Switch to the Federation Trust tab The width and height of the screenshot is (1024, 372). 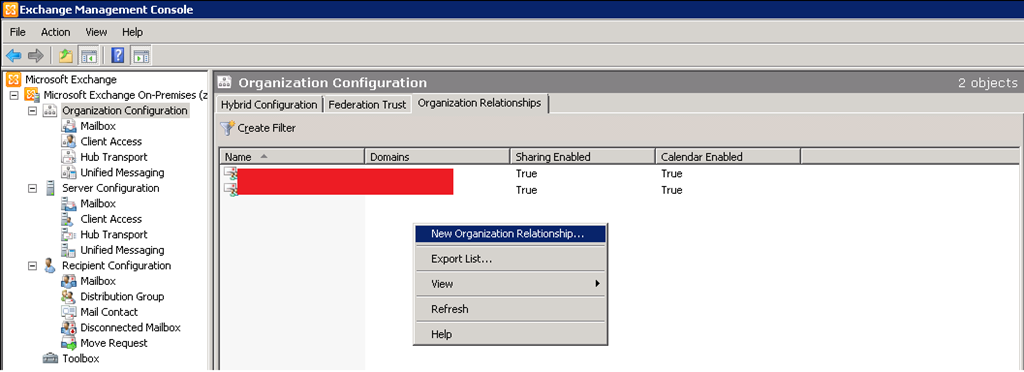tap(368, 104)
